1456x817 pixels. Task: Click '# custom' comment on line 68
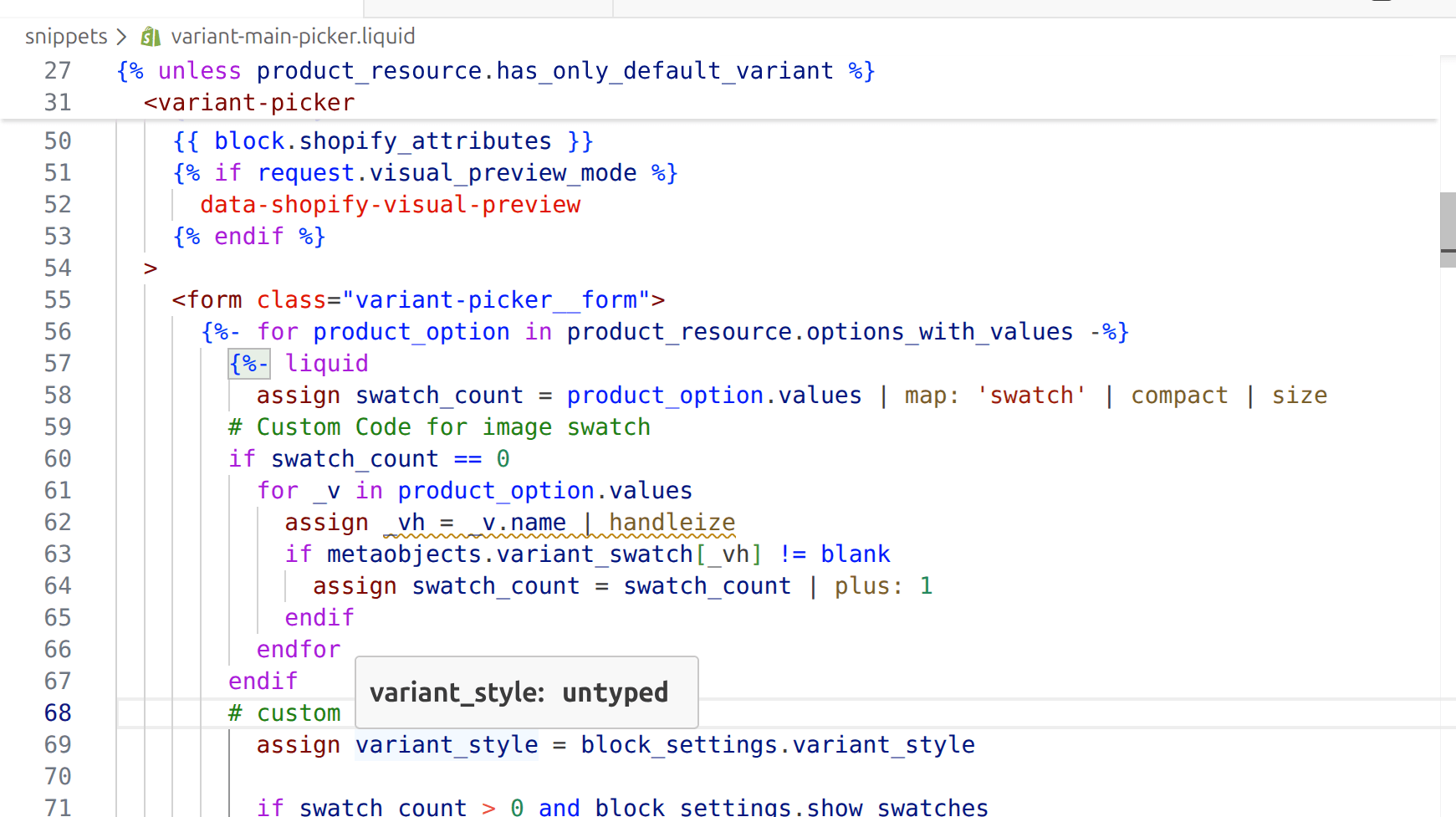click(x=284, y=713)
